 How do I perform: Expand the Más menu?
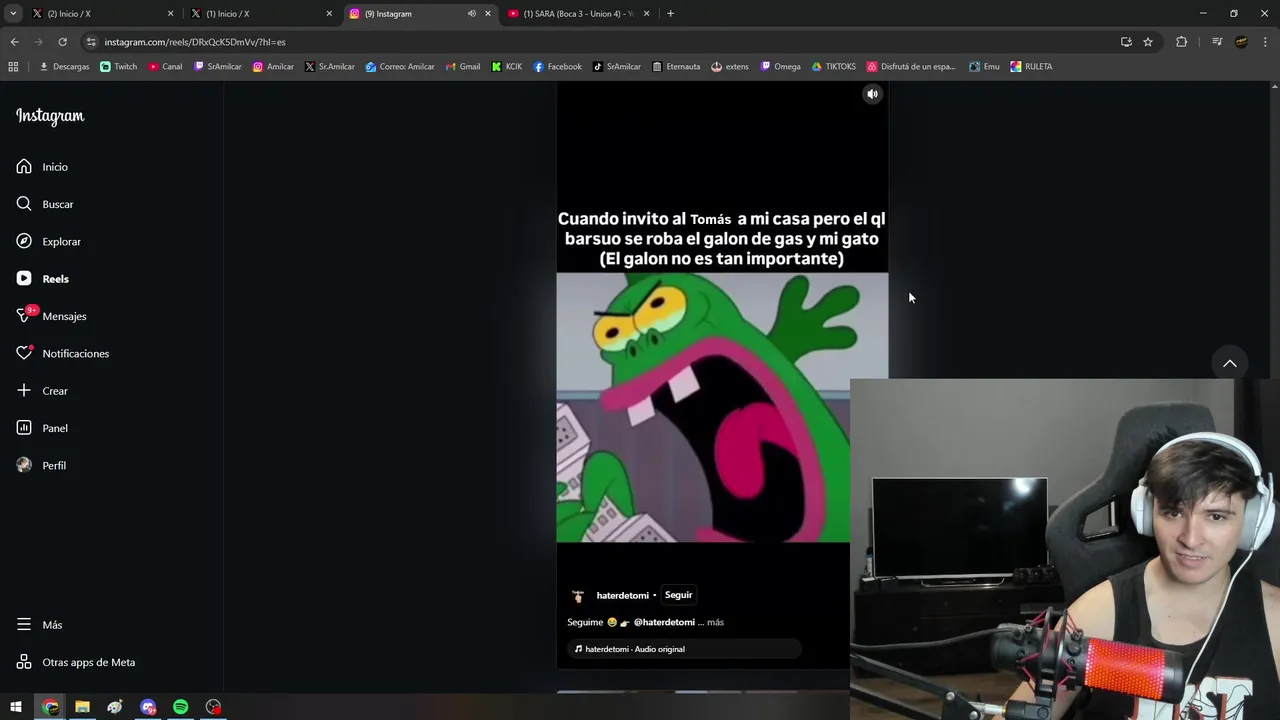click(x=39, y=625)
